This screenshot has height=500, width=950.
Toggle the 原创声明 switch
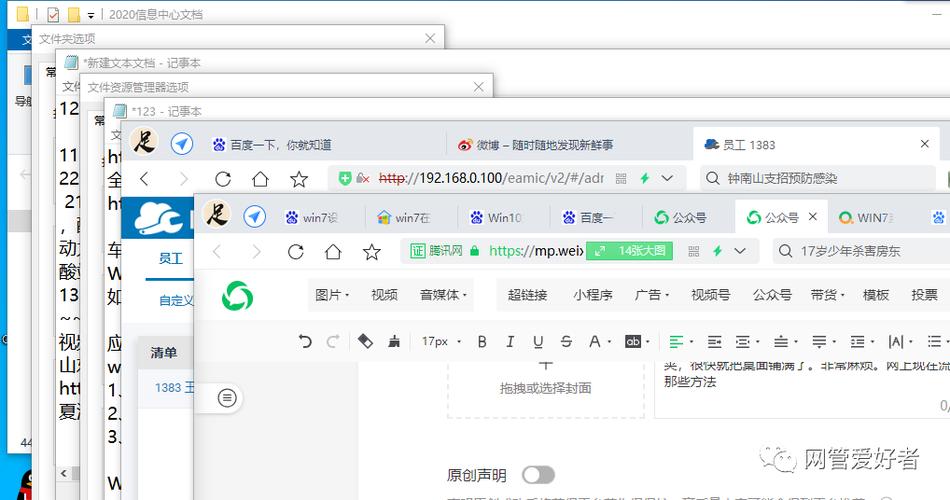(x=539, y=475)
